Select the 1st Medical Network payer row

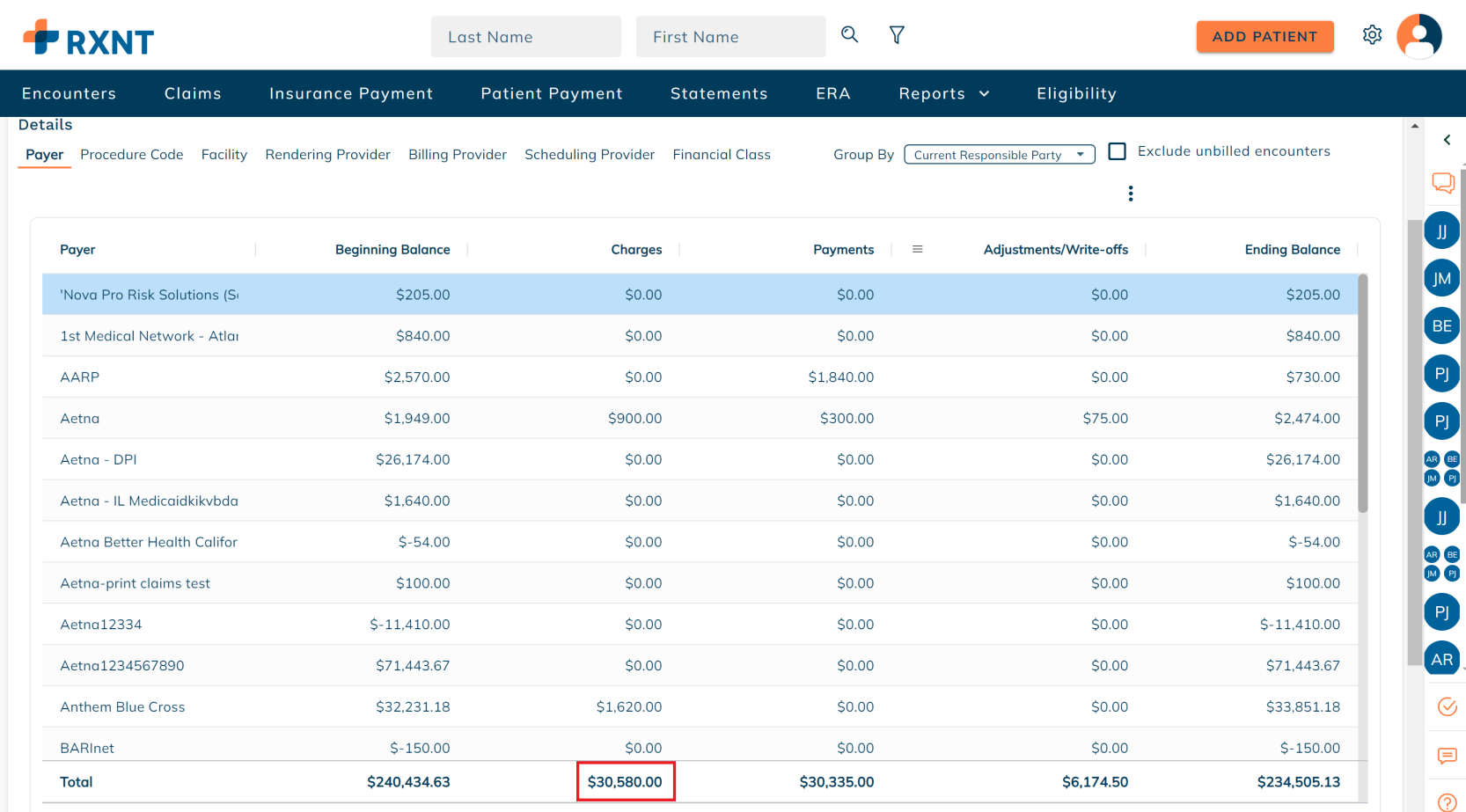coord(700,336)
